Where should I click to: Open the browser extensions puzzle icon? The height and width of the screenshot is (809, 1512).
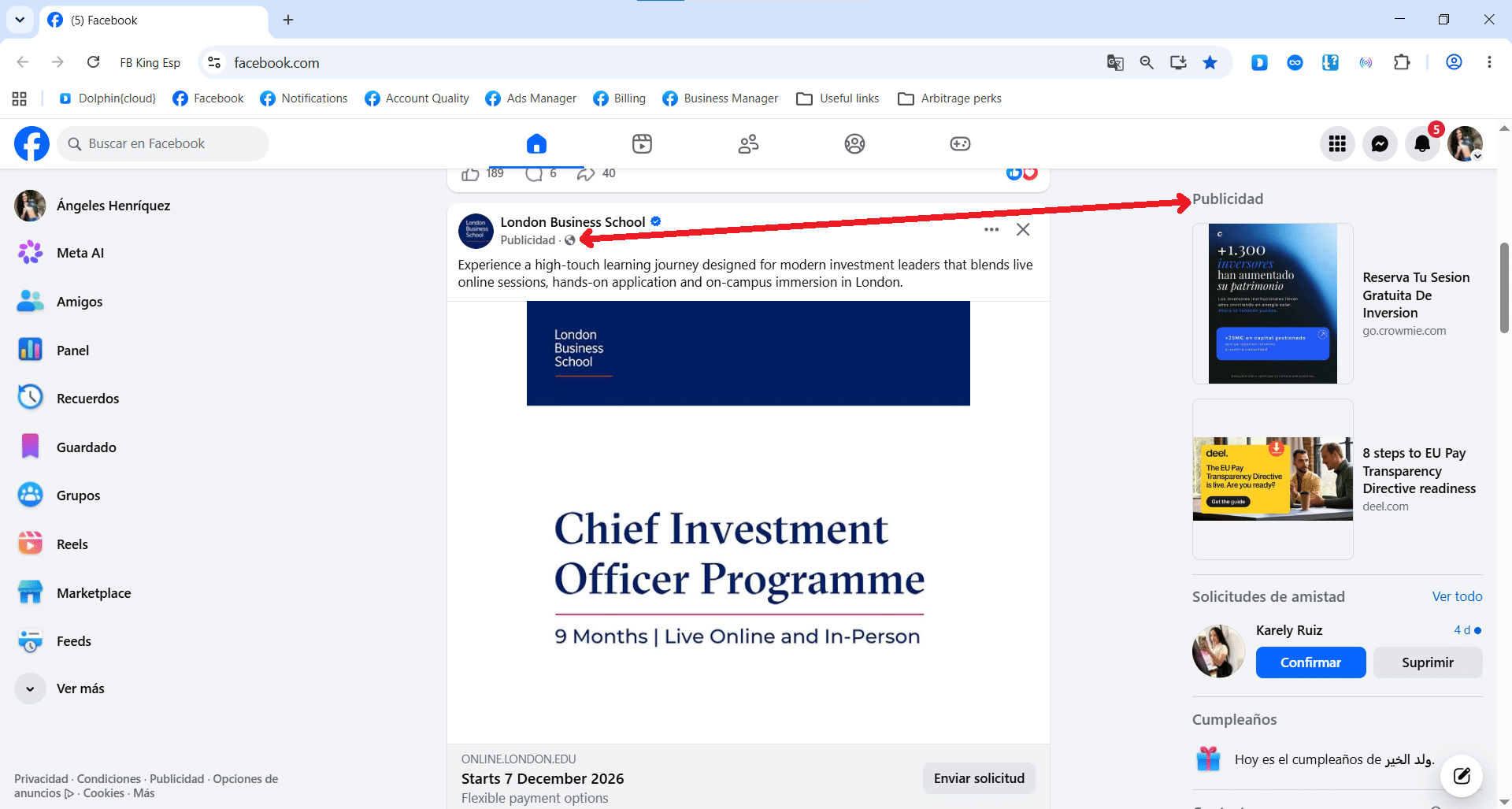click(1402, 62)
